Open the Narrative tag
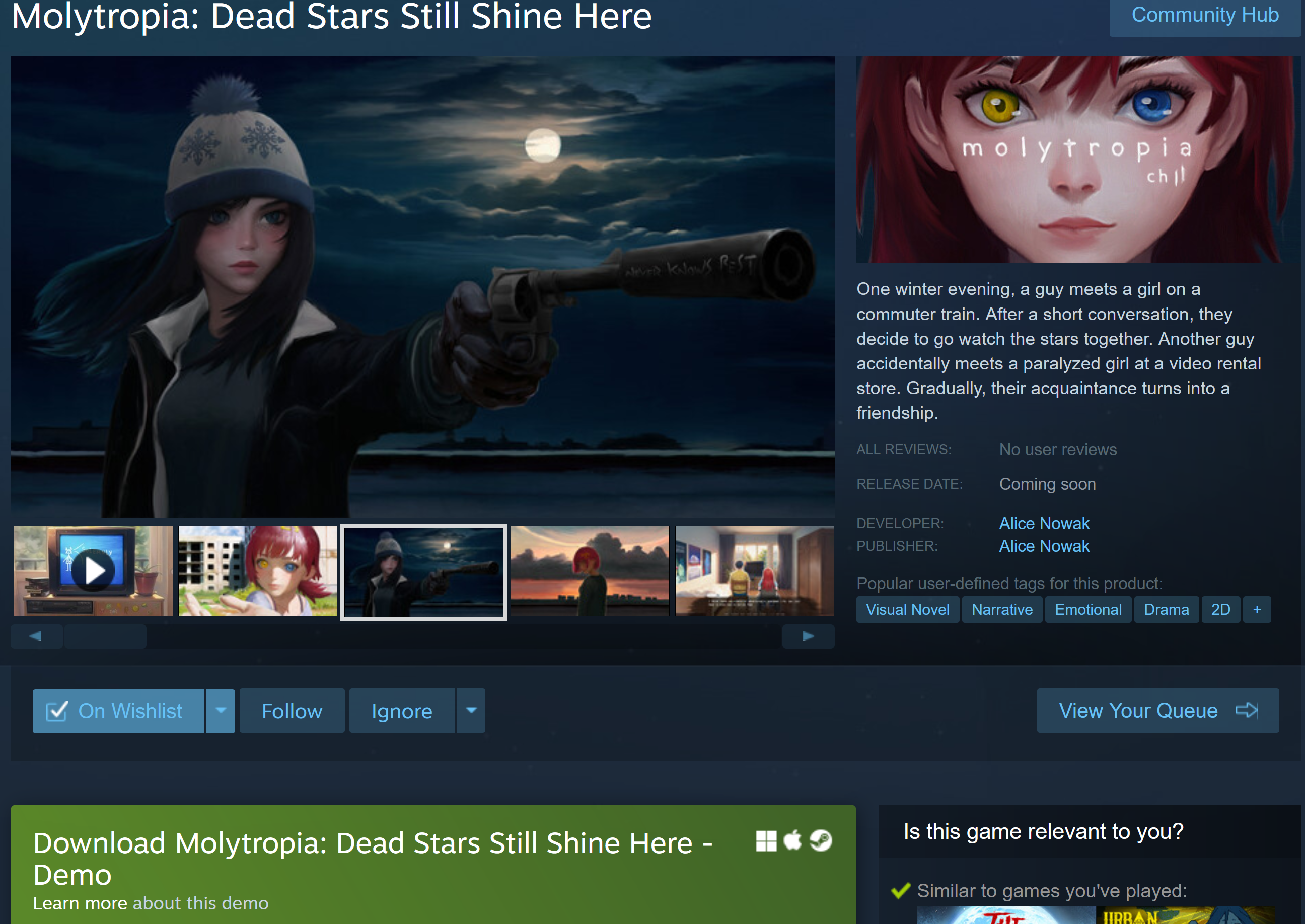This screenshot has height=924, width=1305. 1001,609
